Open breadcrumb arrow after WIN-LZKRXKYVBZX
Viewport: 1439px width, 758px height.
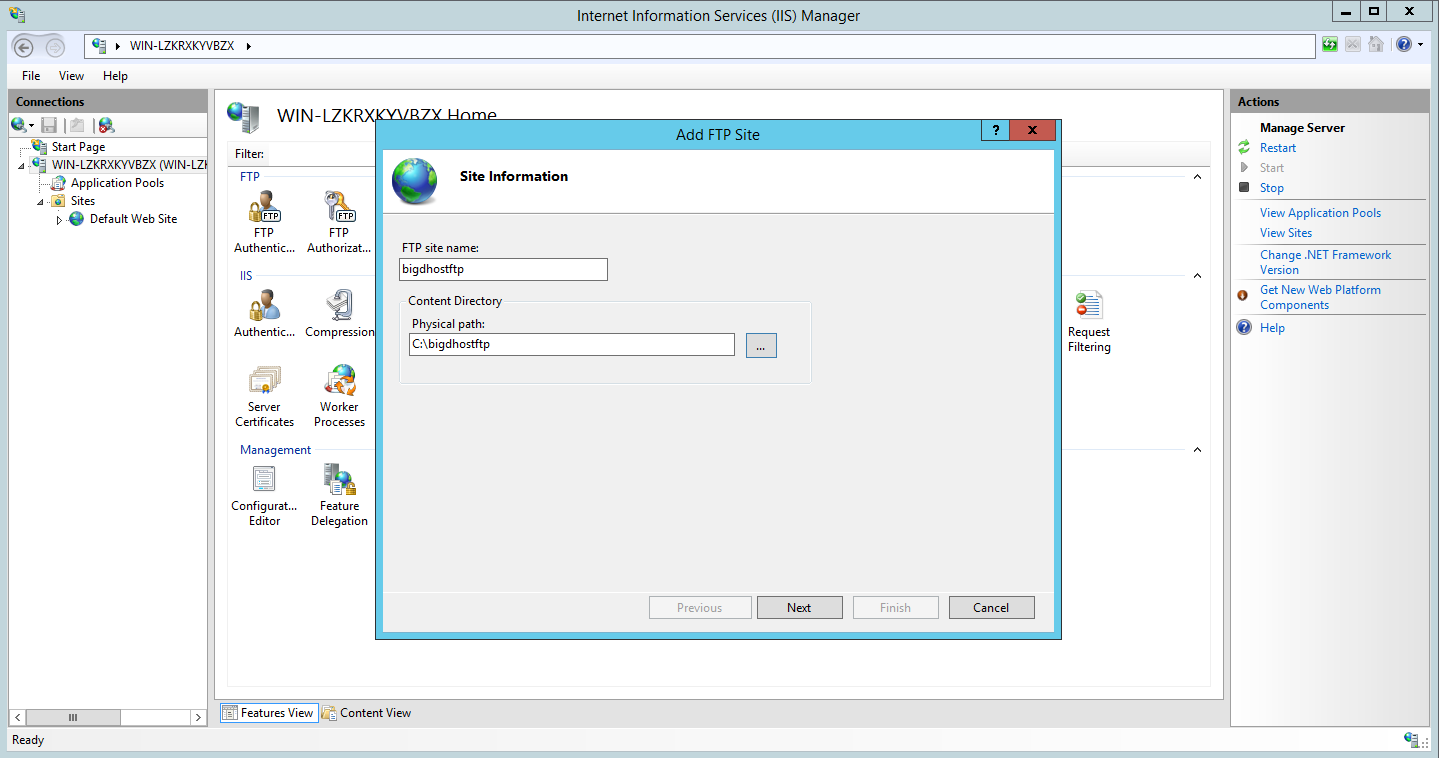click(x=248, y=46)
